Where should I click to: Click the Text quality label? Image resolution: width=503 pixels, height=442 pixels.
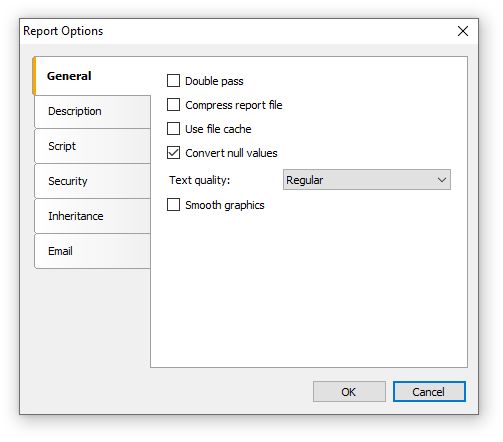pyautogui.click(x=199, y=180)
